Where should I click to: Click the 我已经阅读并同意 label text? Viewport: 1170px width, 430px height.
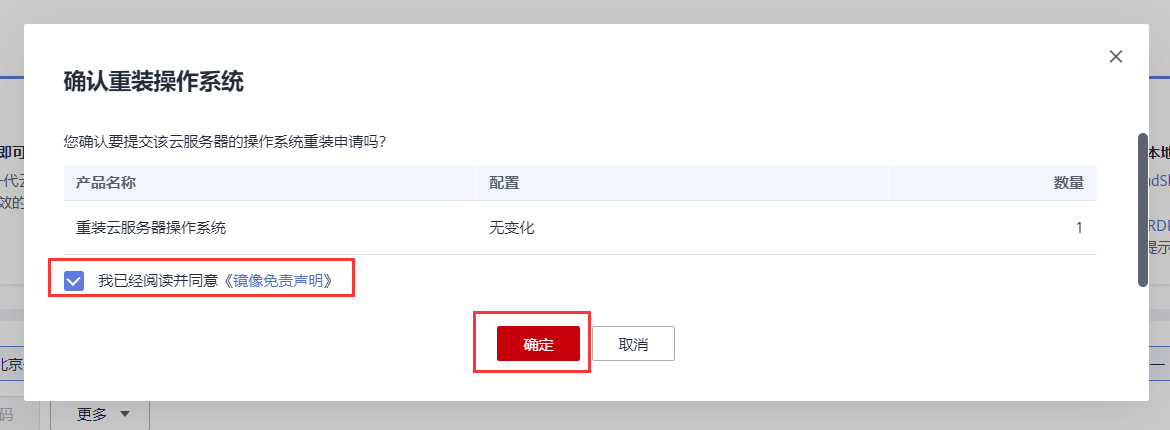click(159, 281)
